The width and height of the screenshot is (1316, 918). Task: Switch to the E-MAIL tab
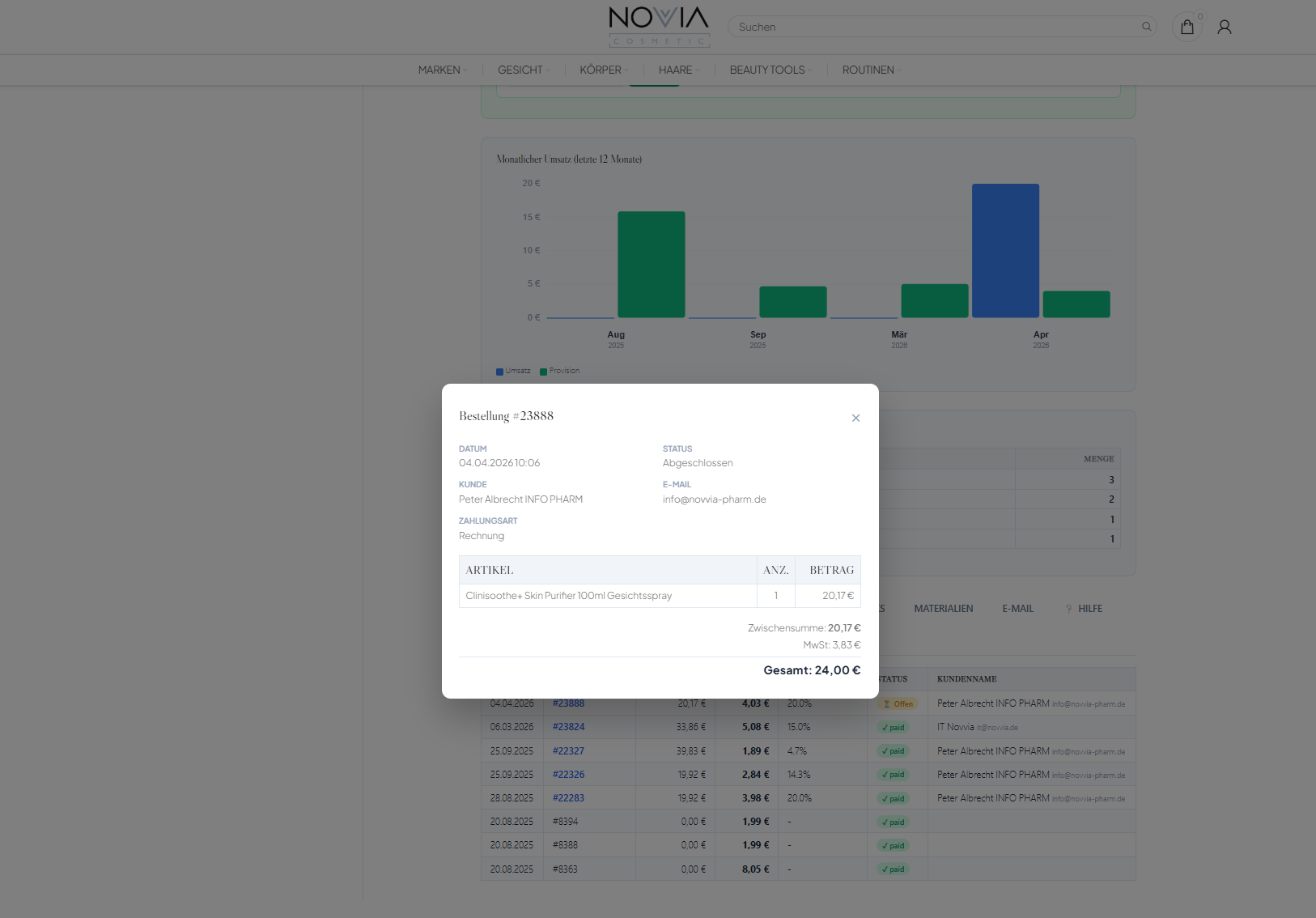[1017, 609]
